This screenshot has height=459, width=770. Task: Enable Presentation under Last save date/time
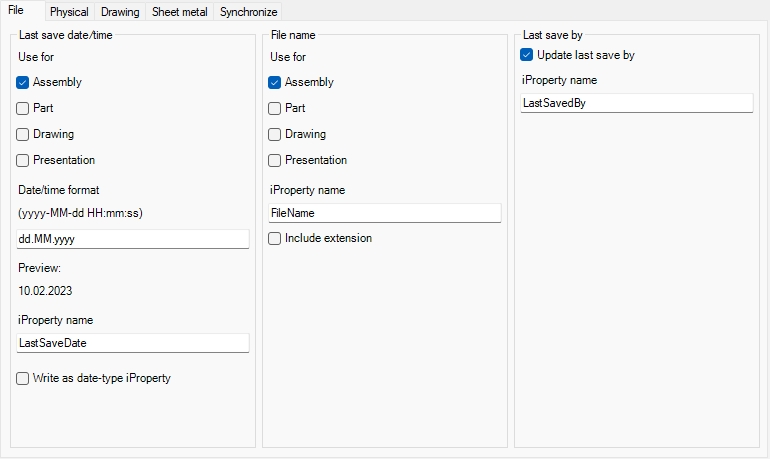point(23,160)
